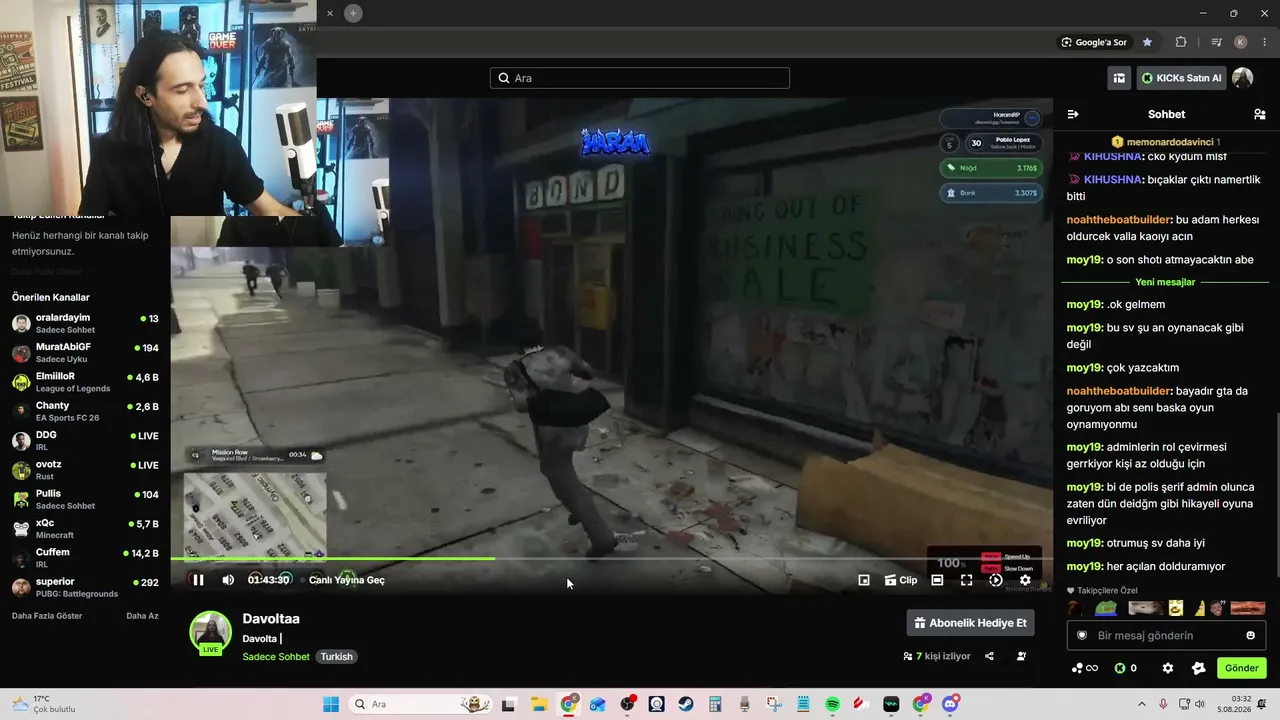
Task: Open Discord from the taskbar
Action: [950, 704]
